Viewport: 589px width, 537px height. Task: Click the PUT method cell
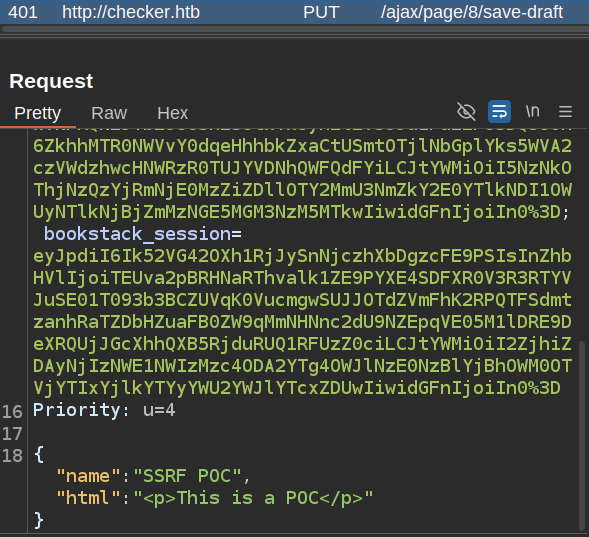321,12
